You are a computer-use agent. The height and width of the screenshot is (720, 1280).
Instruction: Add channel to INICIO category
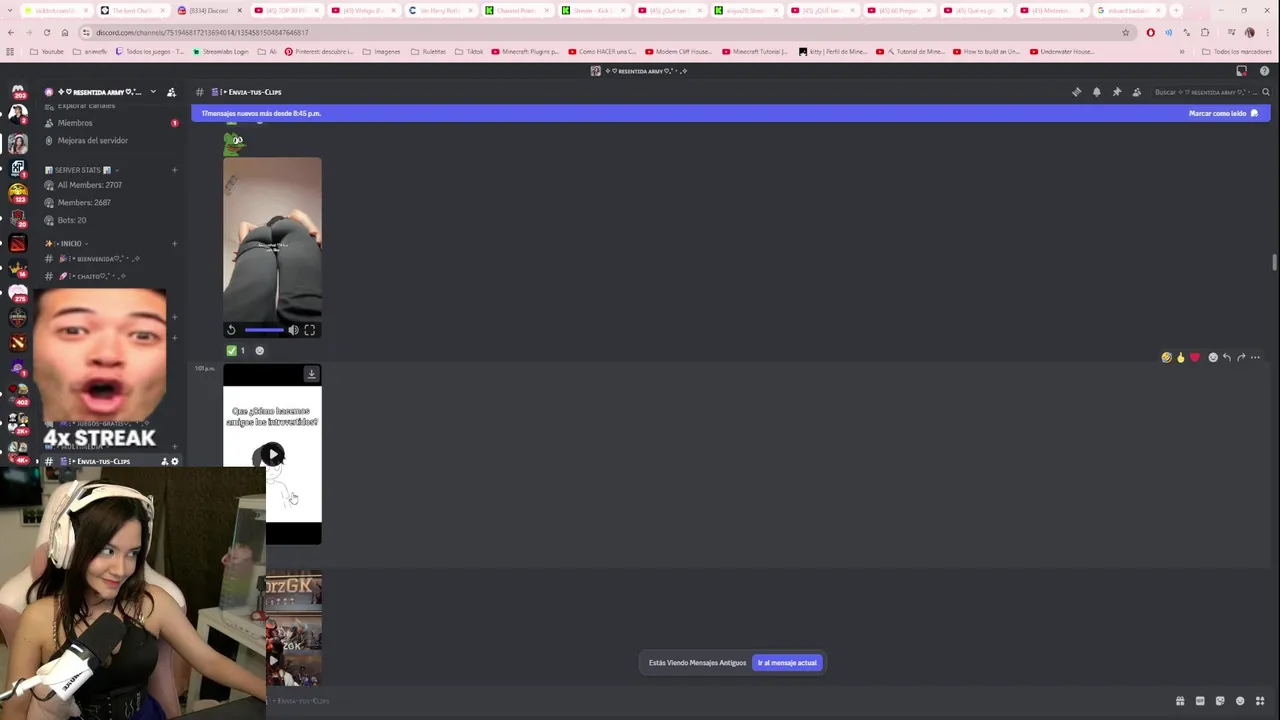coord(174,244)
